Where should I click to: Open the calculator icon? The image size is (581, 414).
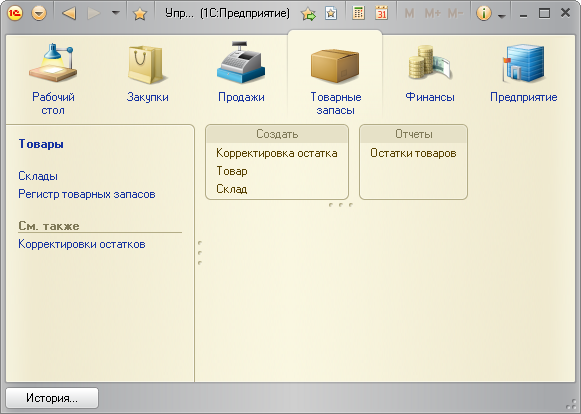tap(358, 13)
